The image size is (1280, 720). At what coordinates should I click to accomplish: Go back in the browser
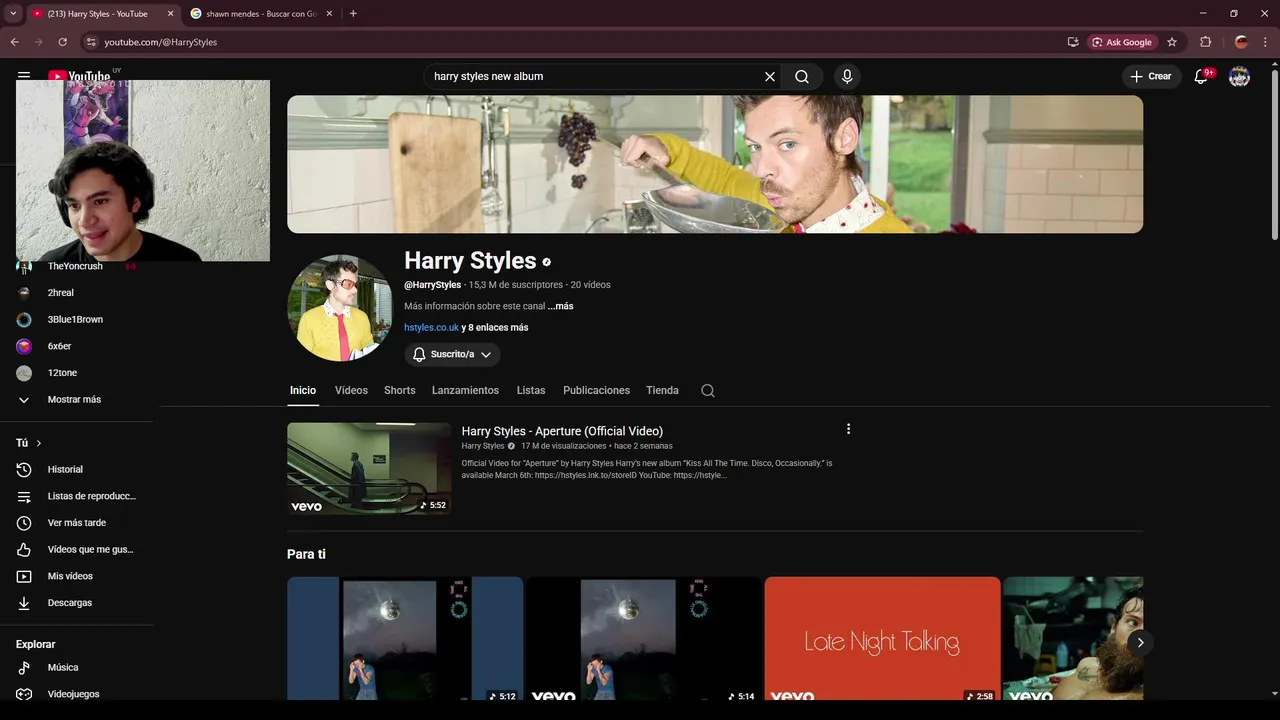[14, 42]
